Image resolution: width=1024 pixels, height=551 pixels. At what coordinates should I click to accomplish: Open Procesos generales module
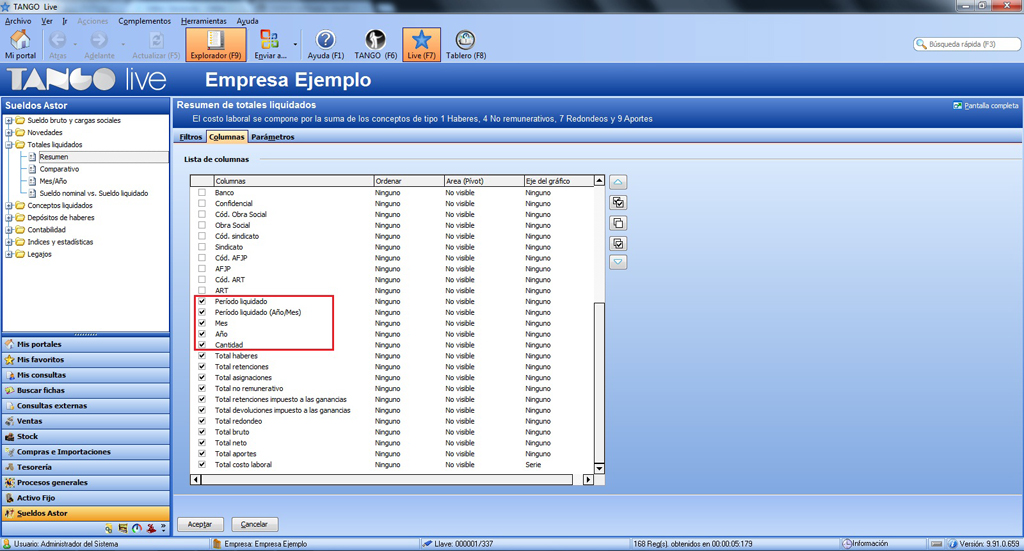pos(86,482)
